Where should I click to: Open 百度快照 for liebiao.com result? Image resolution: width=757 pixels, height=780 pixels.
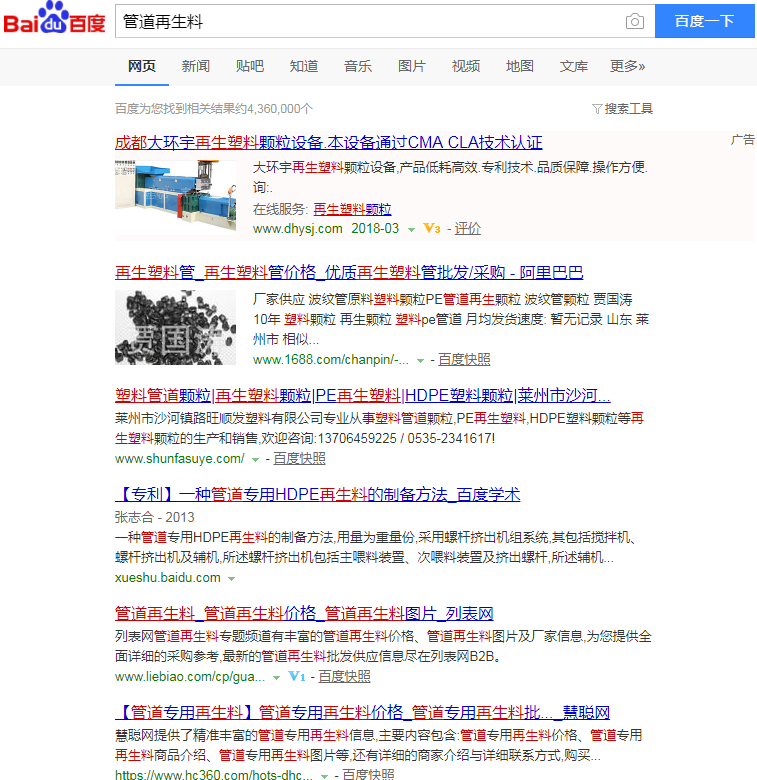click(x=344, y=677)
